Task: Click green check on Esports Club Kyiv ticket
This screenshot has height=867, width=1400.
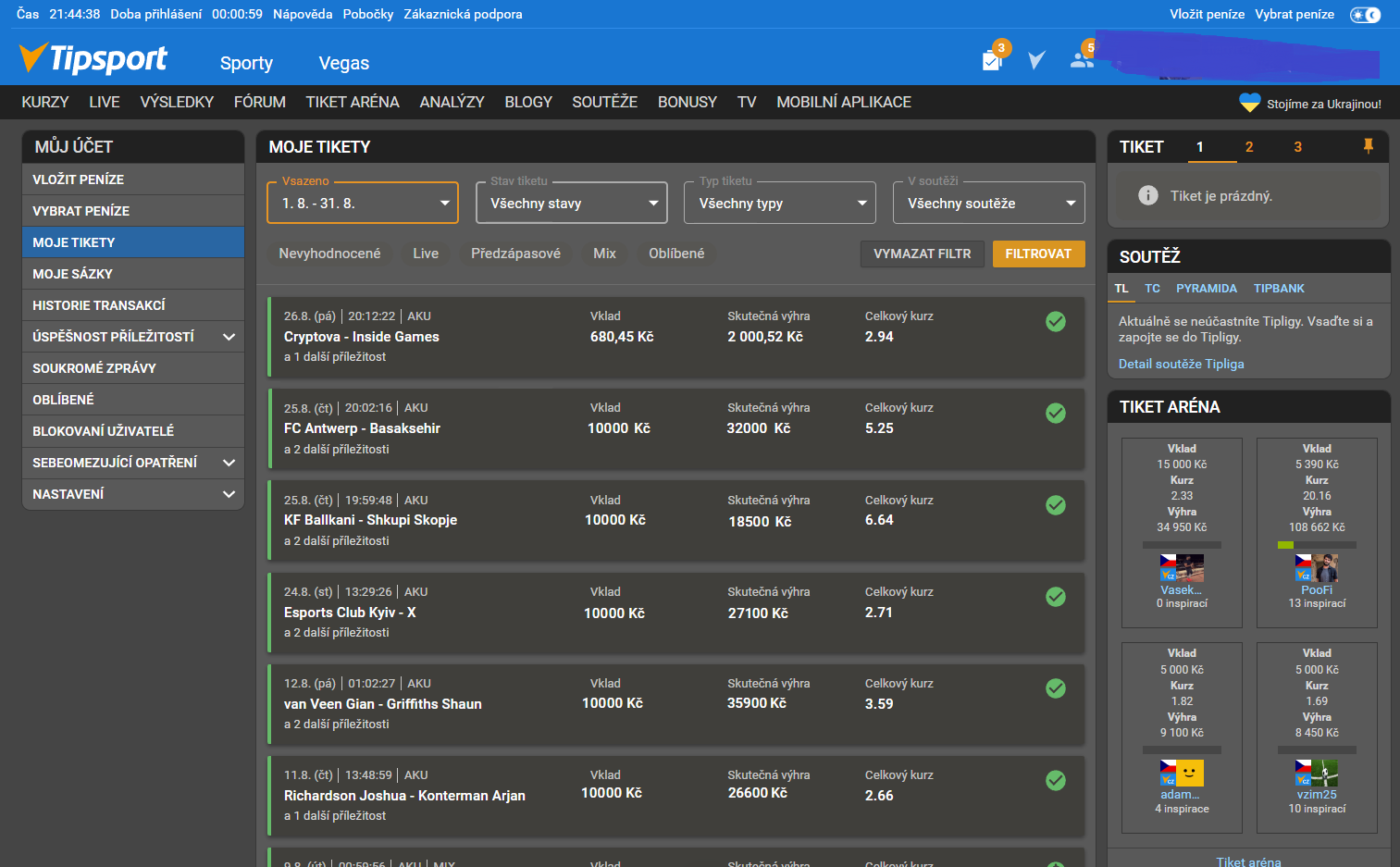Action: [1056, 597]
